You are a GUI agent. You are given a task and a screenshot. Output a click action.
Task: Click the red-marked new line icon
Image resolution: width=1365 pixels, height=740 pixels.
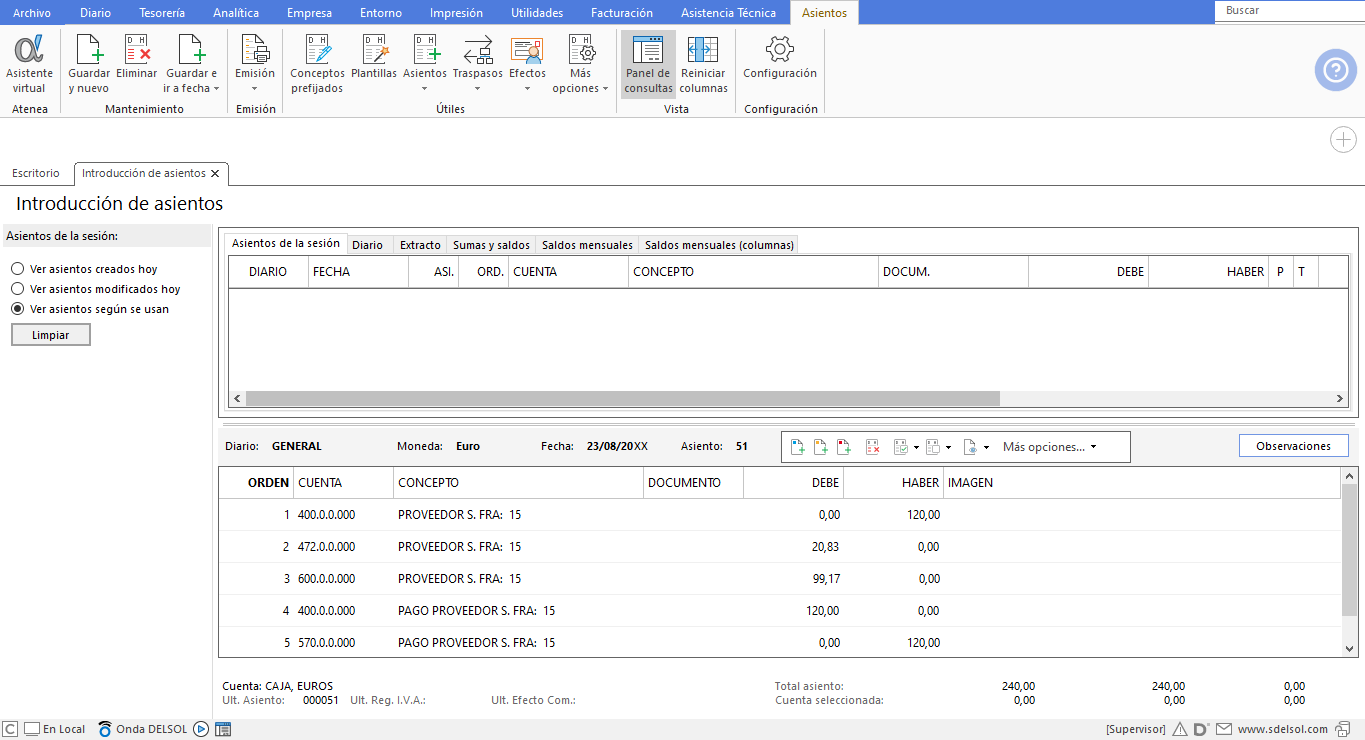[844, 447]
